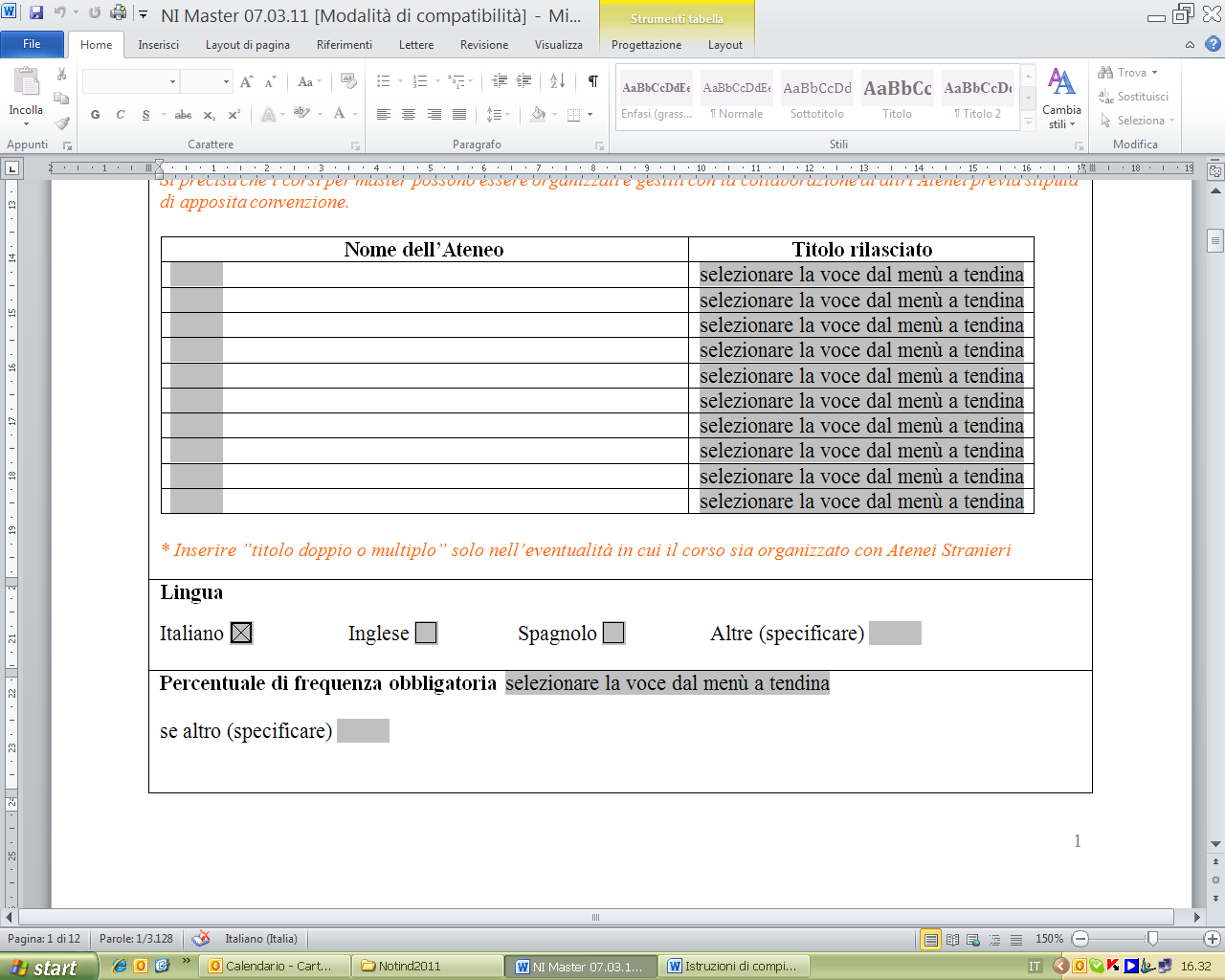The width and height of the screenshot is (1225, 980).
Task: Click the Save icon in quick access toolbar
Action: click(36, 13)
